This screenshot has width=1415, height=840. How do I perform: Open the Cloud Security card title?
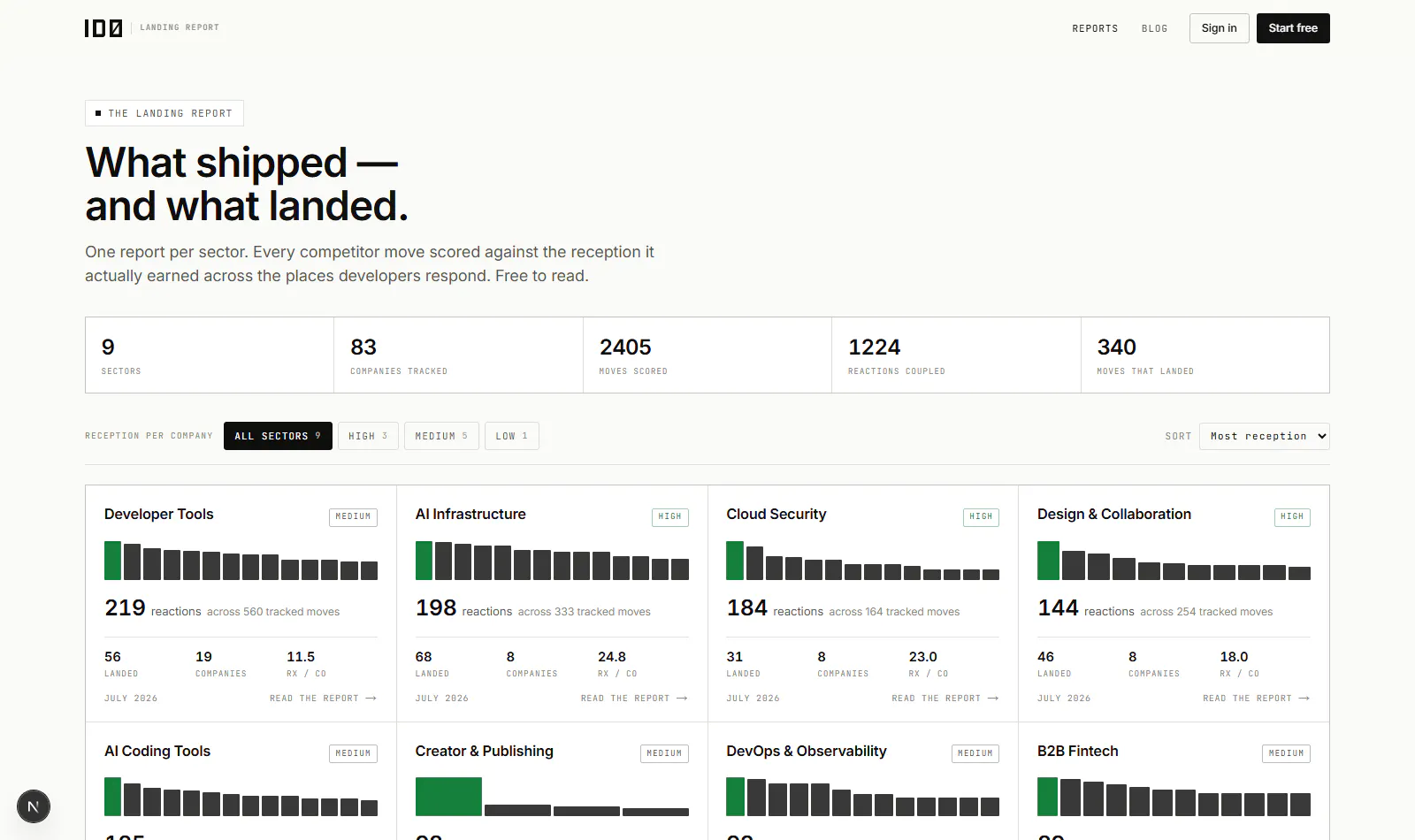coord(776,515)
